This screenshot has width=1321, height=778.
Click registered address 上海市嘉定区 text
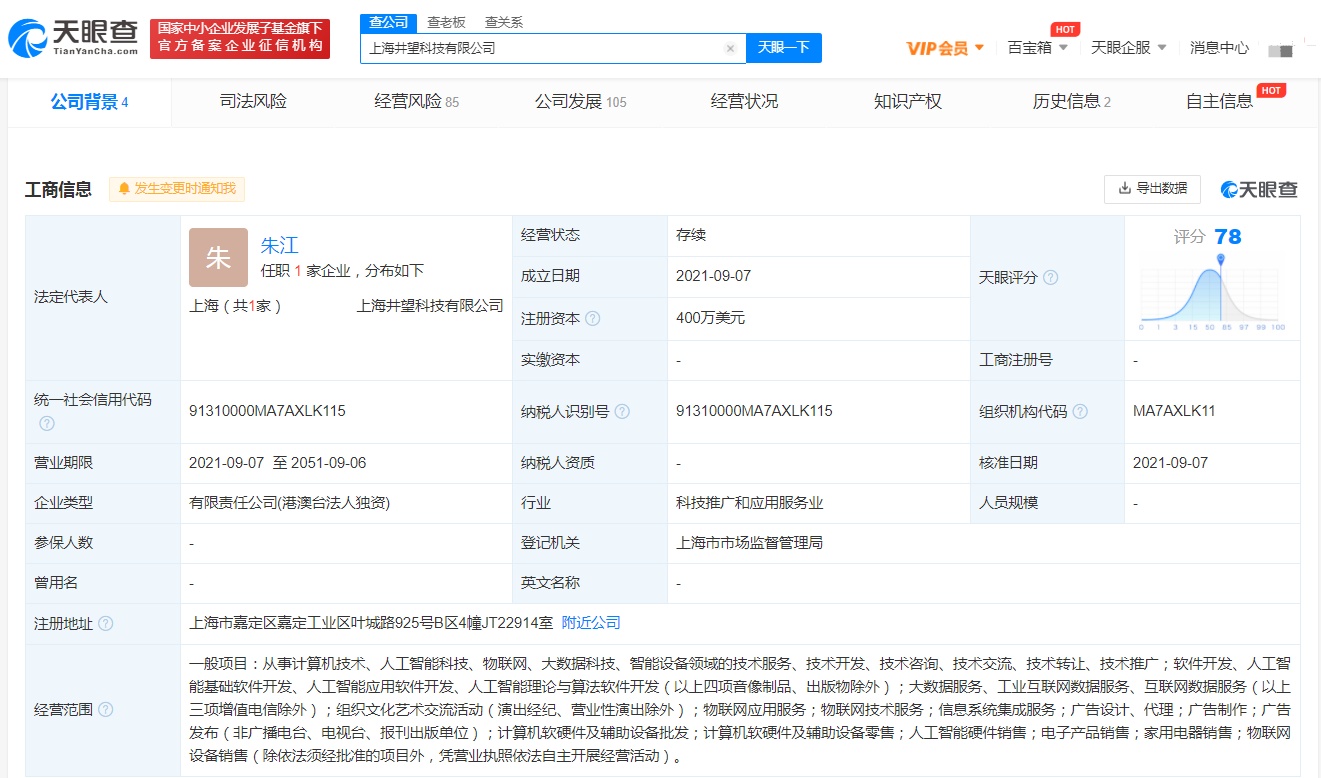(x=370, y=623)
